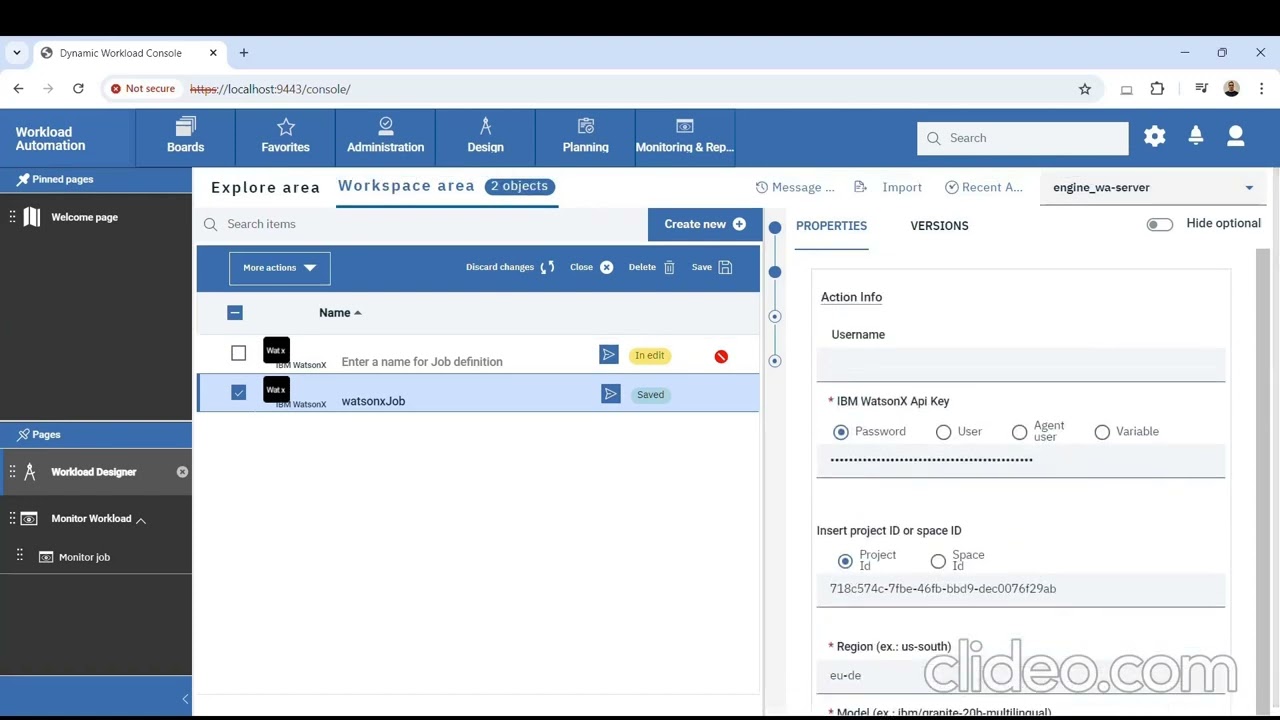Click the top step marker on the properties navigator
Viewport: 1280px width, 720px height.
775,228
